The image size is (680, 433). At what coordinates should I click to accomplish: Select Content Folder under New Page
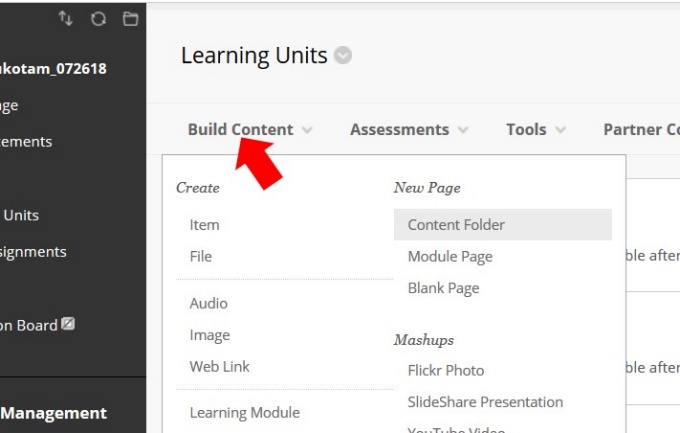pos(456,225)
